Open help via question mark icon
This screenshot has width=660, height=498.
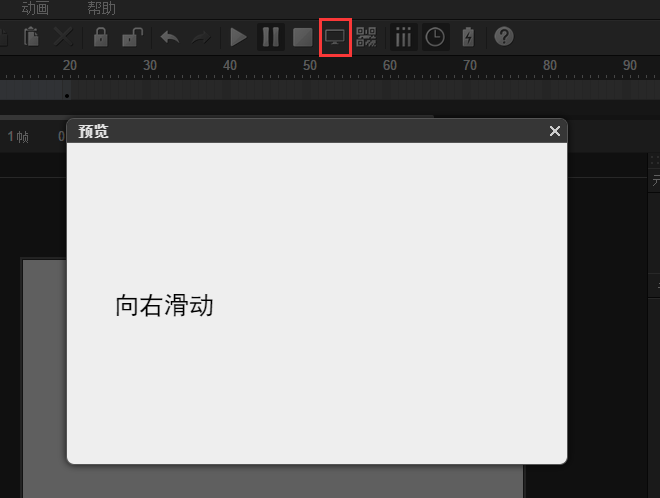504,37
